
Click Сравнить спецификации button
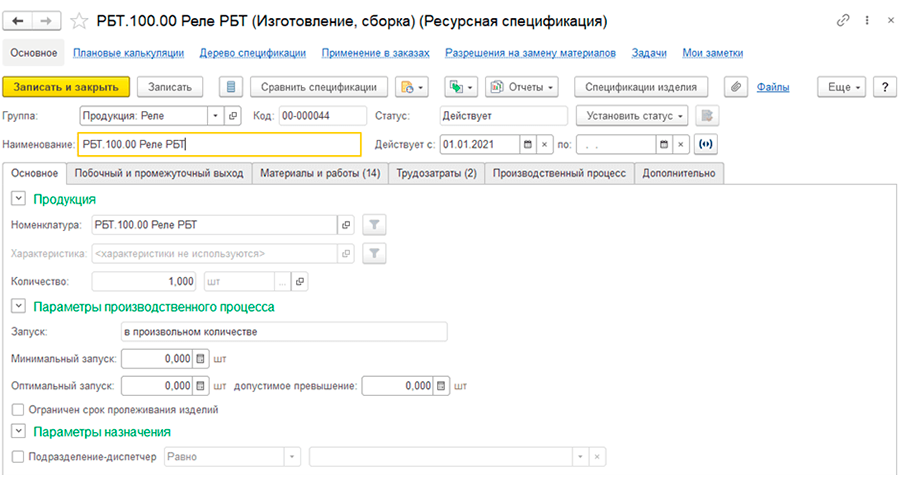click(319, 87)
